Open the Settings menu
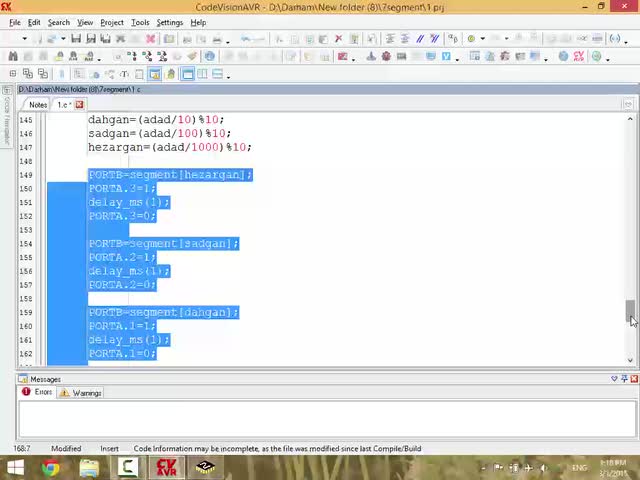This screenshot has width=640, height=480. coord(169,22)
